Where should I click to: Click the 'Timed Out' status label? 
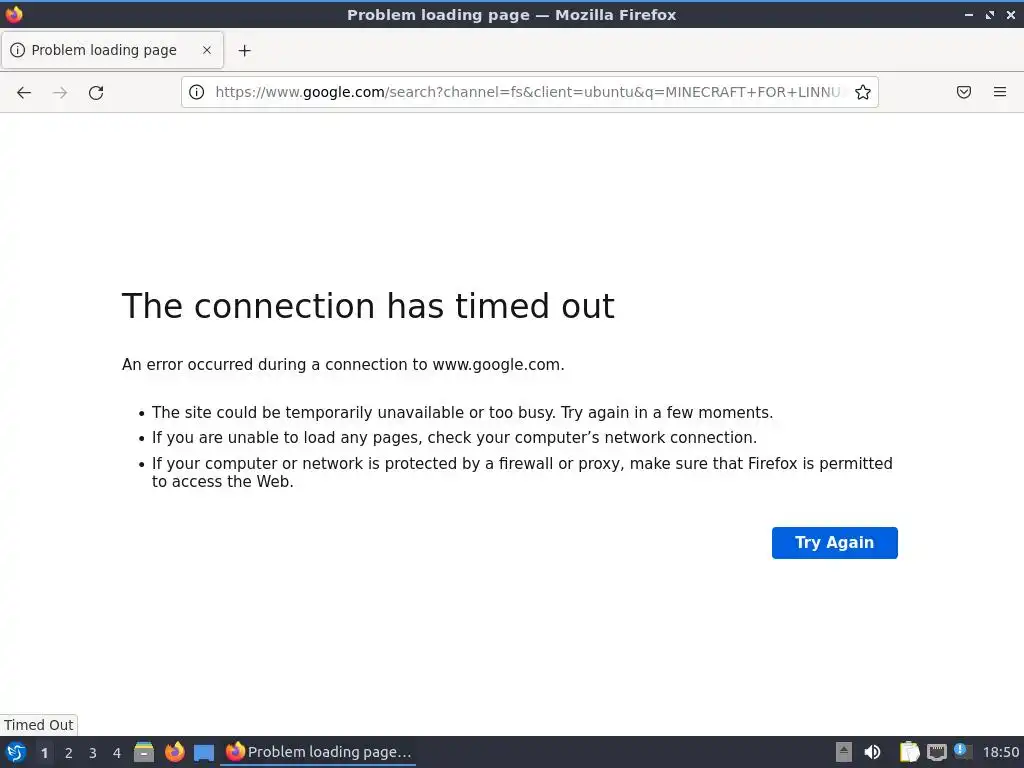pos(39,725)
